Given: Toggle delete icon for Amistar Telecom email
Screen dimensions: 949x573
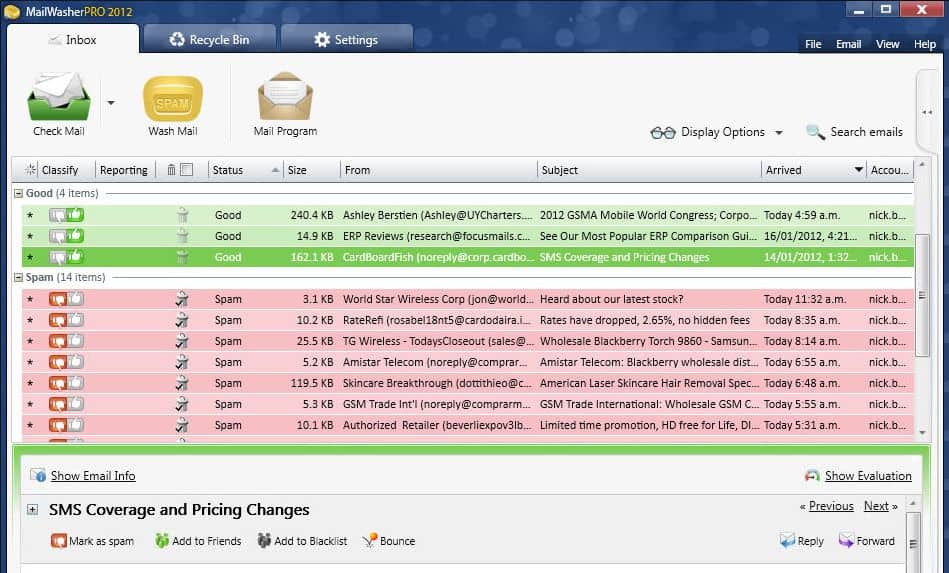Looking at the screenshot, I should (x=182, y=362).
